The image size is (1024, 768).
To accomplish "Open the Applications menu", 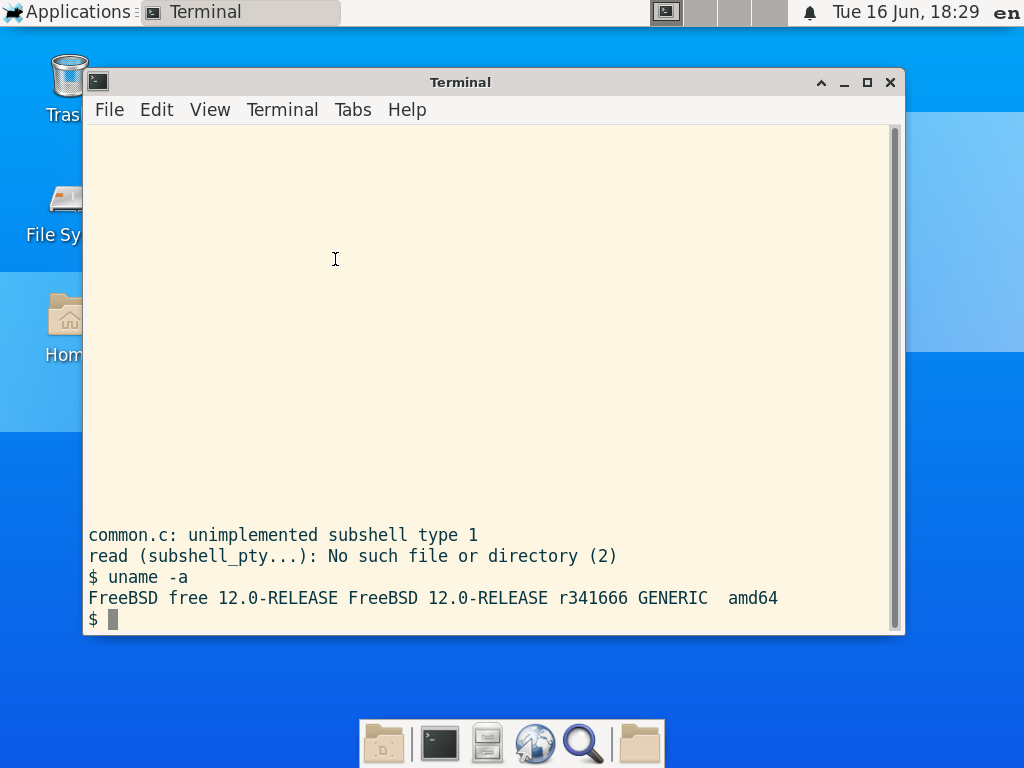I will 68,12.
